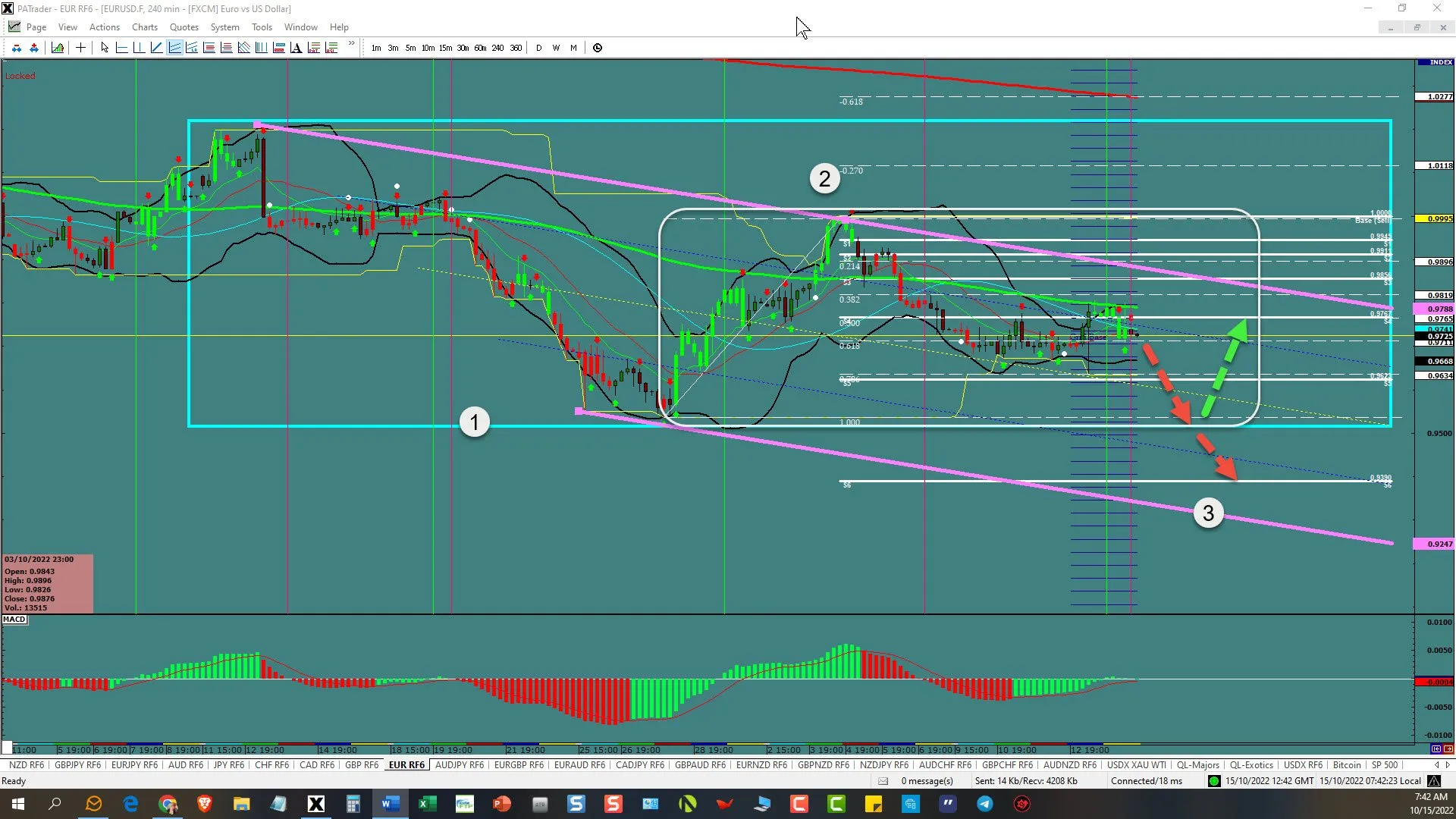Screen dimensions: 1456x819
Task: Select the RSL levels tool
Action: tap(331, 48)
